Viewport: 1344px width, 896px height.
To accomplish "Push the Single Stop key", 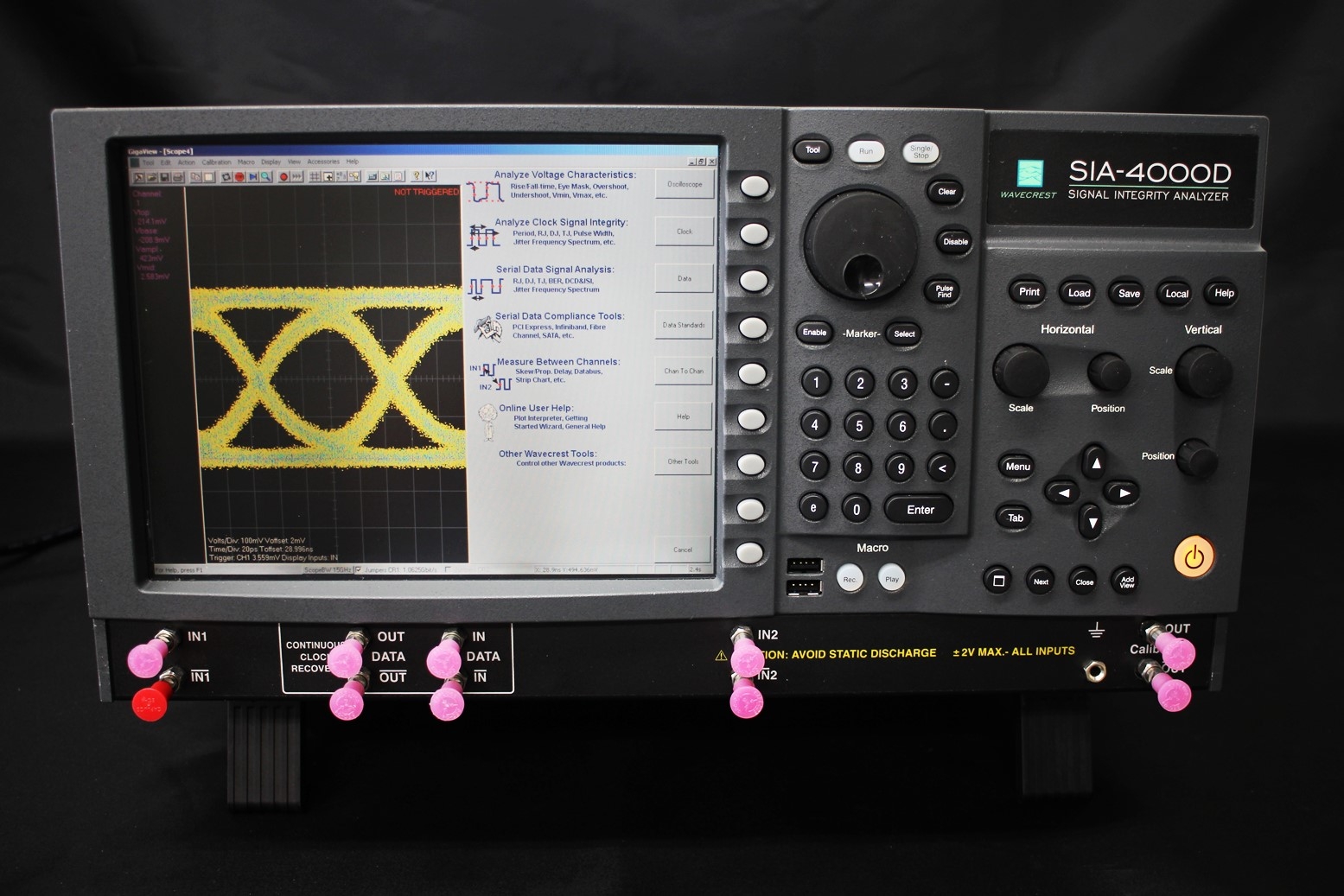I will (x=920, y=152).
